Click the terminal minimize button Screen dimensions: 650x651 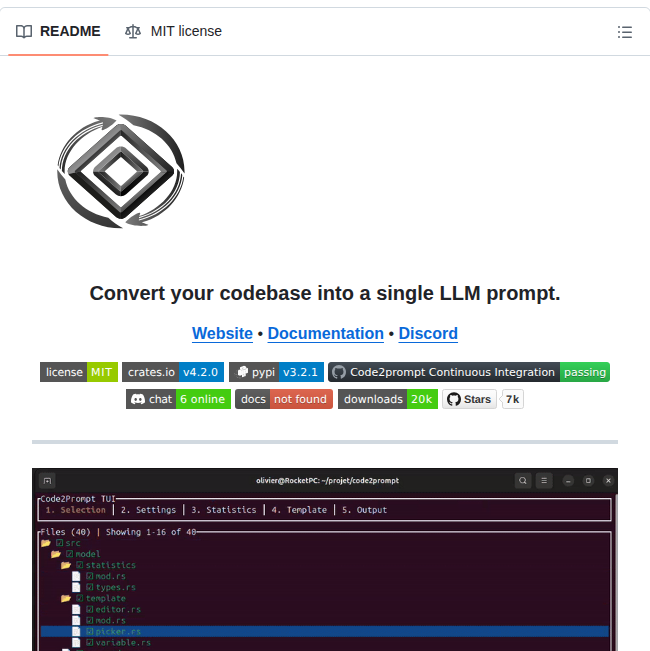pyautogui.click(x=568, y=481)
